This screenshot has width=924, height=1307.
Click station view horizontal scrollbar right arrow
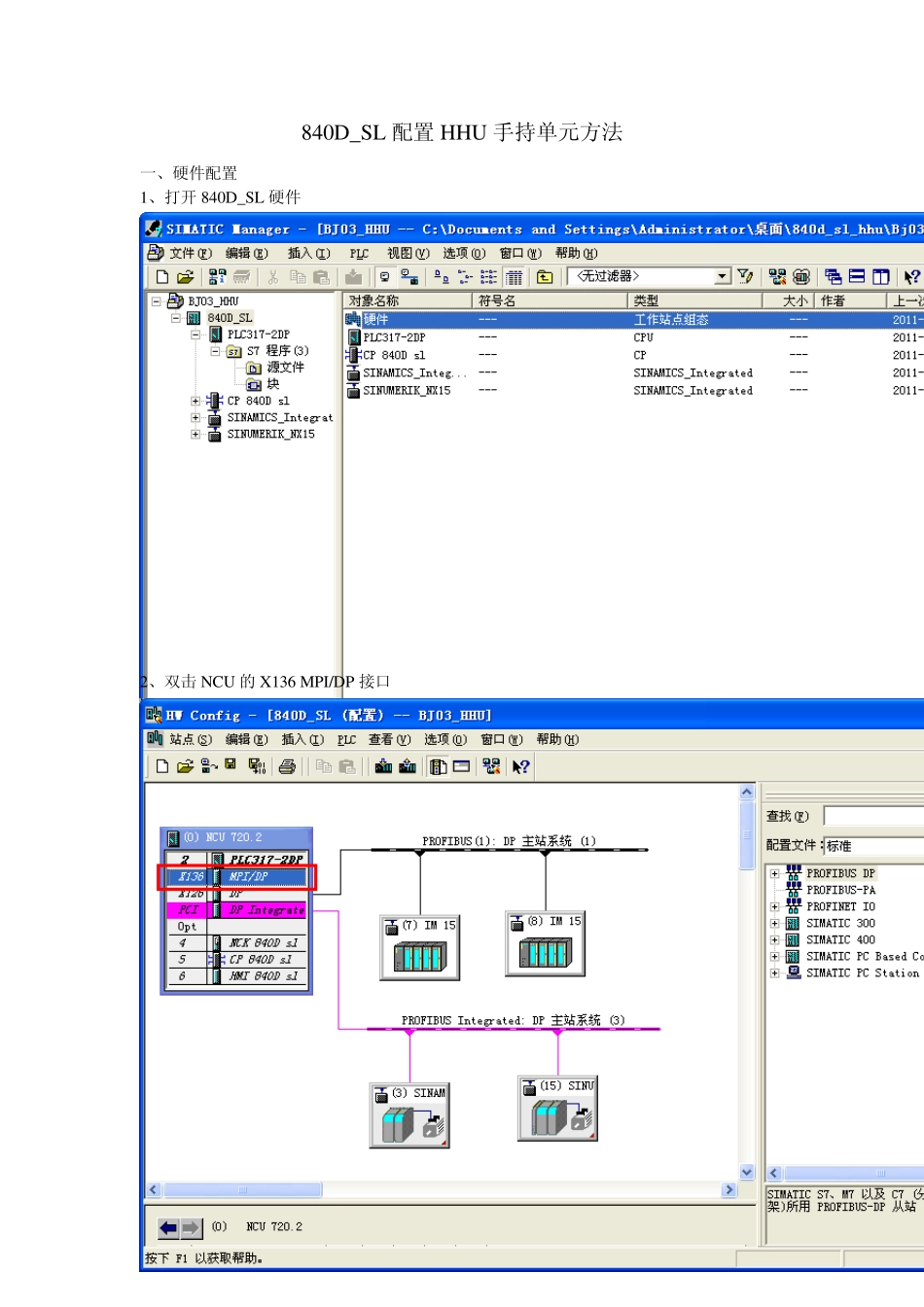coord(729,1190)
